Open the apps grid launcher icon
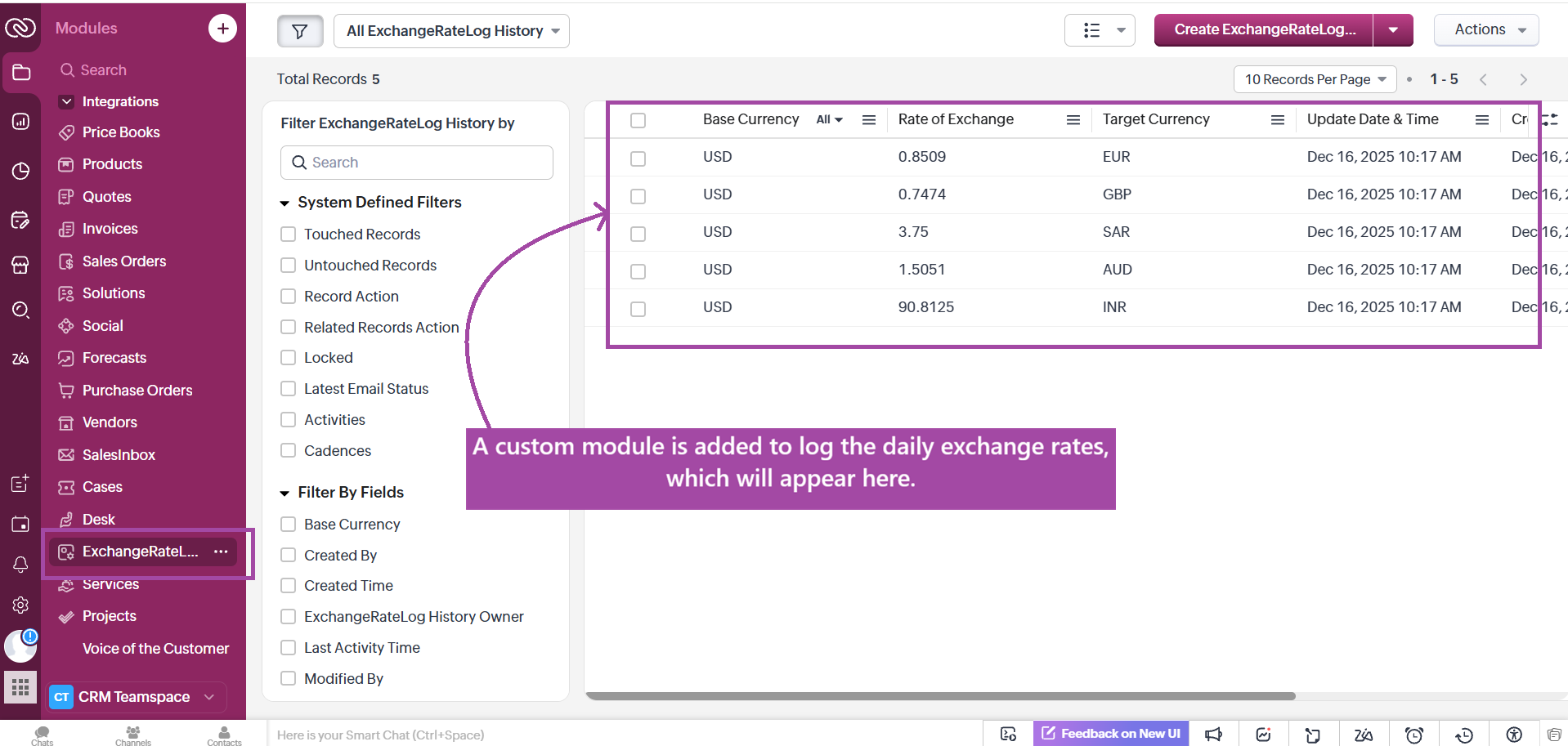This screenshot has height=746, width=1568. [20, 687]
